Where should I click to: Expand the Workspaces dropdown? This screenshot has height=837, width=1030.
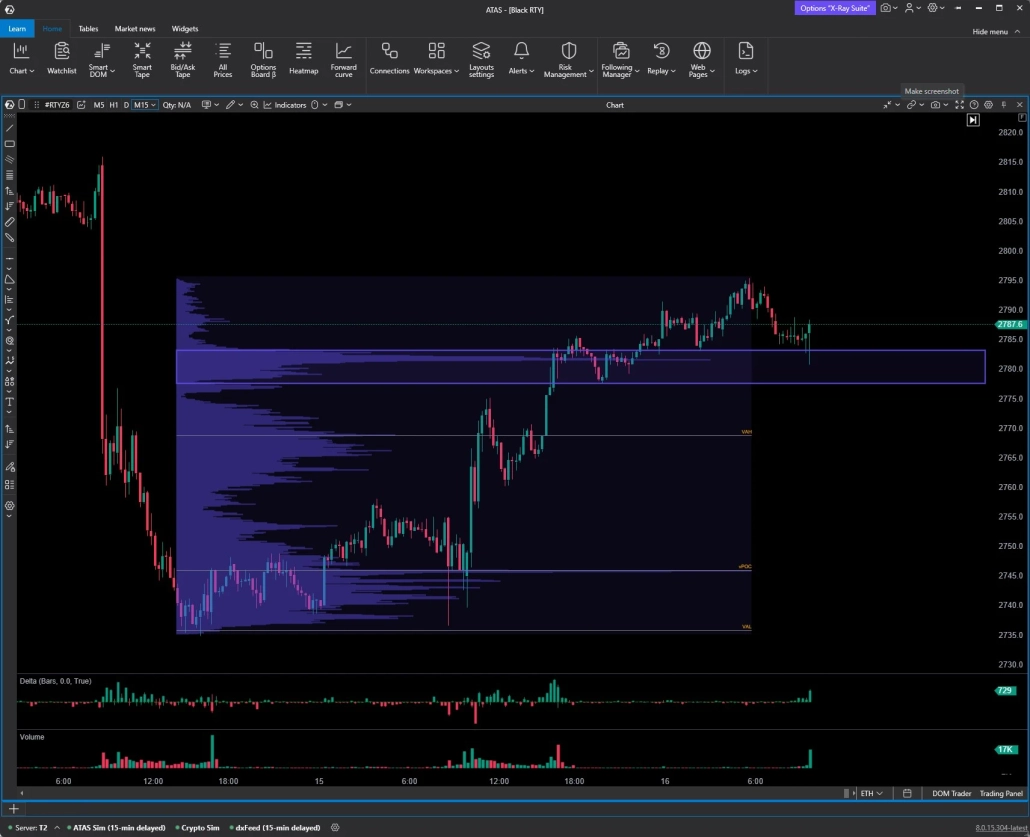pos(457,71)
